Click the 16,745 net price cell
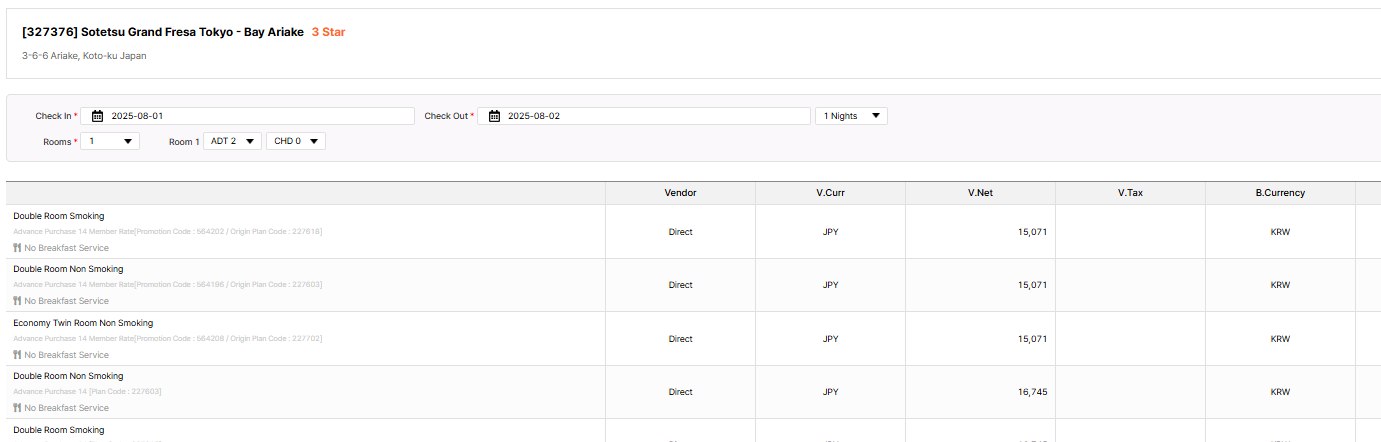1381x442 pixels. (x=1032, y=392)
